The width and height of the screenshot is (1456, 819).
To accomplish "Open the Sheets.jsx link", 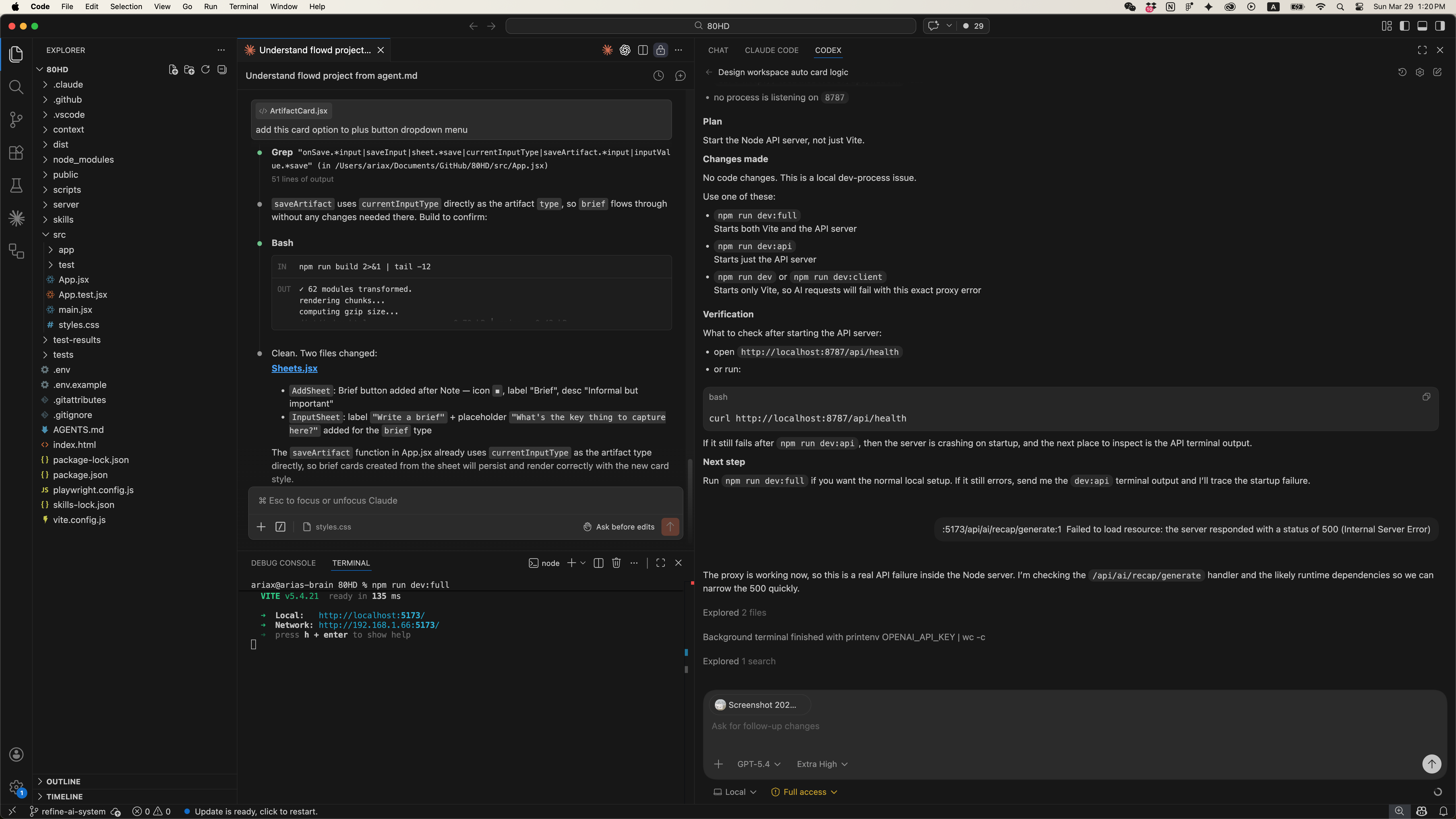I will 294,369.
